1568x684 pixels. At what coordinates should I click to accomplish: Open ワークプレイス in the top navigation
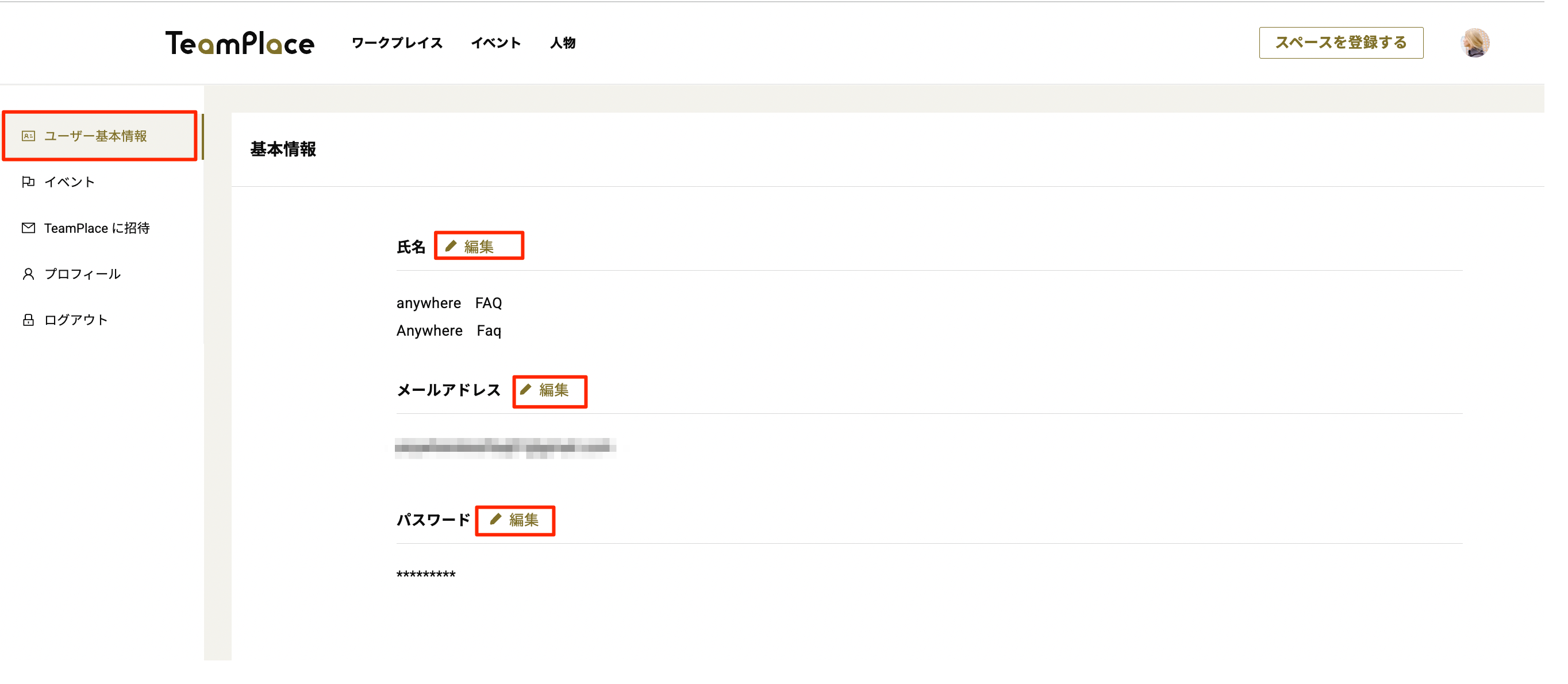pos(397,43)
